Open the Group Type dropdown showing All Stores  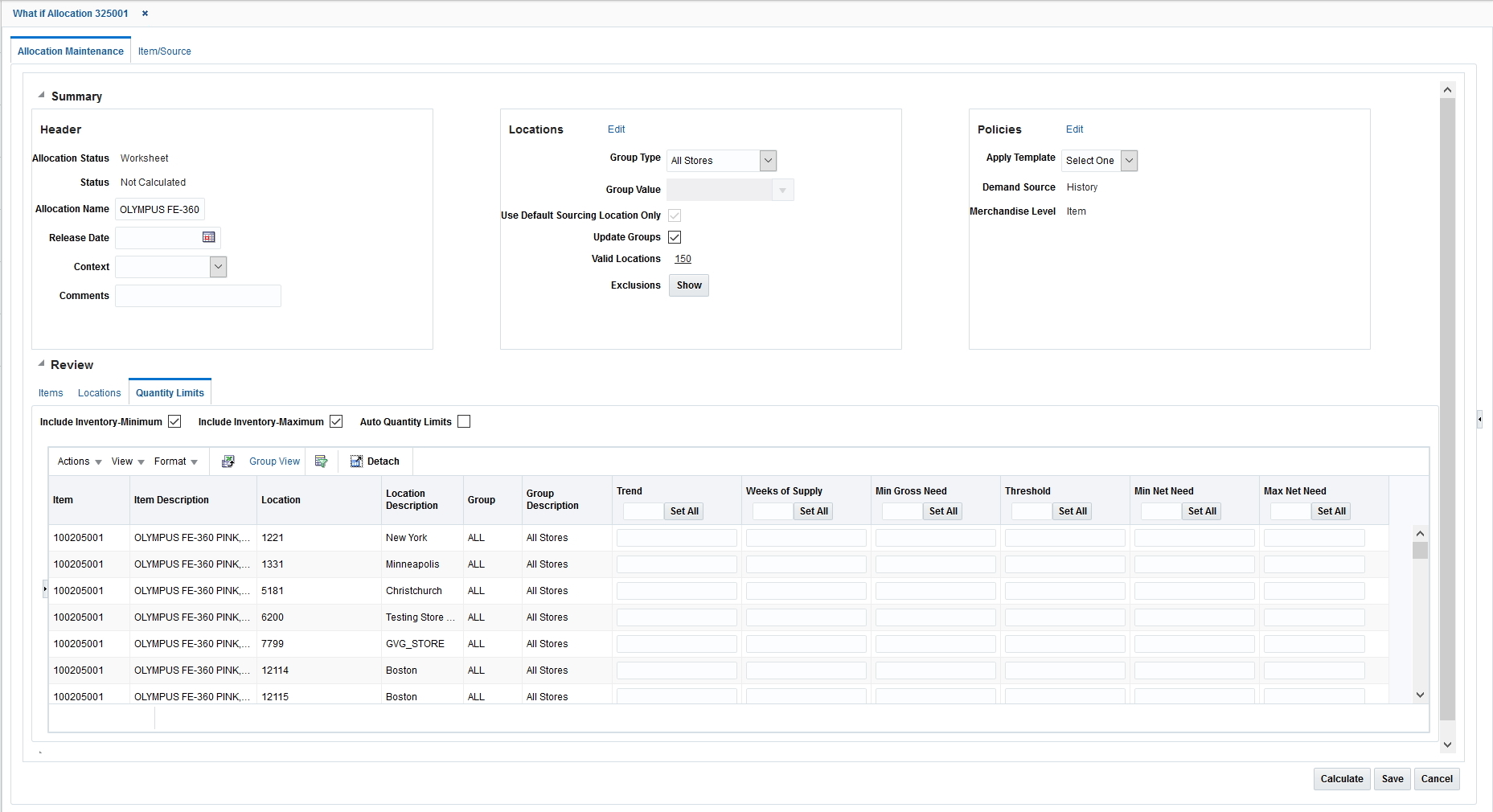click(768, 160)
